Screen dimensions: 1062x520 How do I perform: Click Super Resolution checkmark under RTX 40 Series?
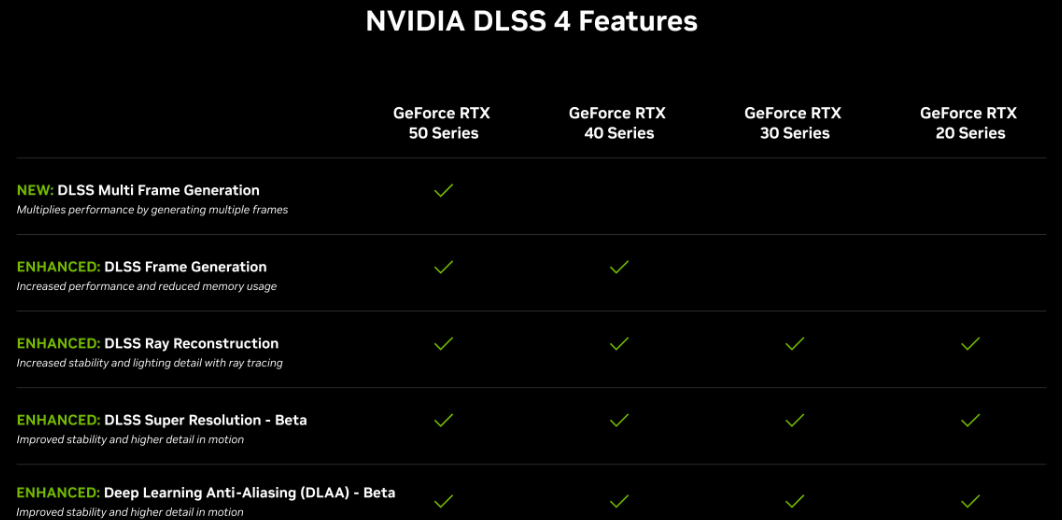point(619,421)
